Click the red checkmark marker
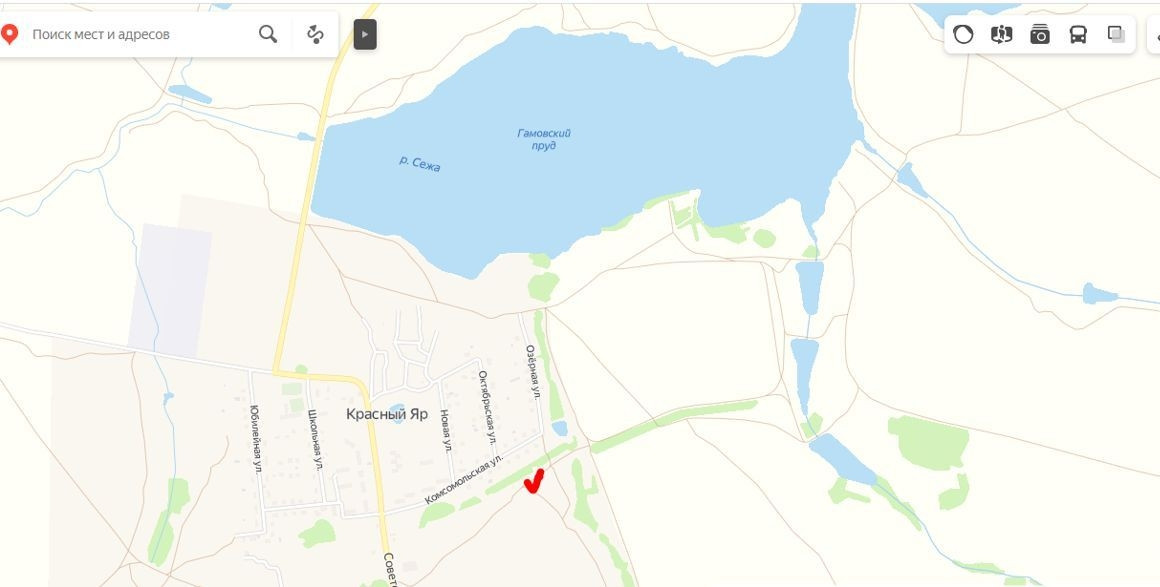Screen dimensions: 1160x587 533,481
